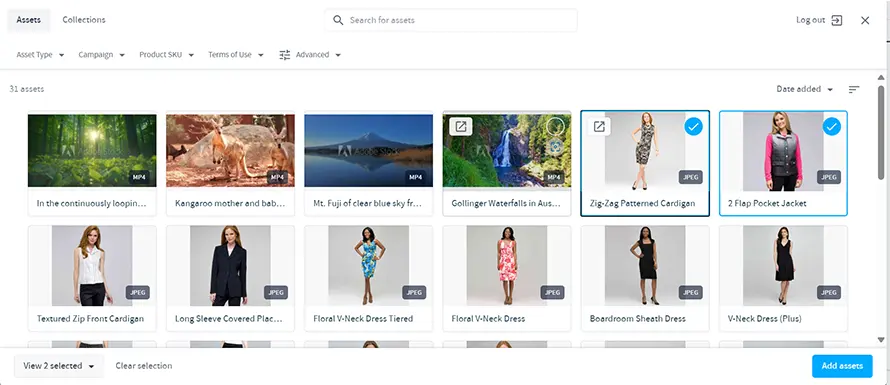Select the Boardroom Sheath Dress image
Image resolution: width=890 pixels, height=385 pixels.
pos(645,266)
